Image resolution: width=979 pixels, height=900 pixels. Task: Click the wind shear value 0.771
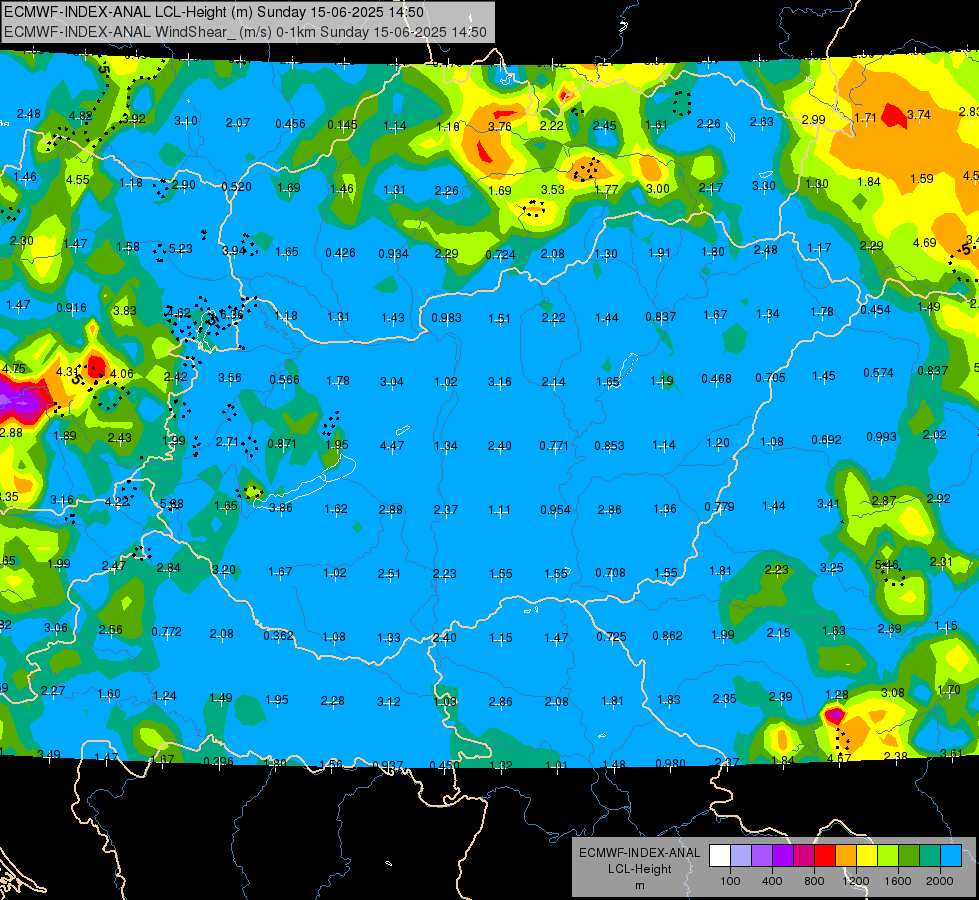pos(554,446)
